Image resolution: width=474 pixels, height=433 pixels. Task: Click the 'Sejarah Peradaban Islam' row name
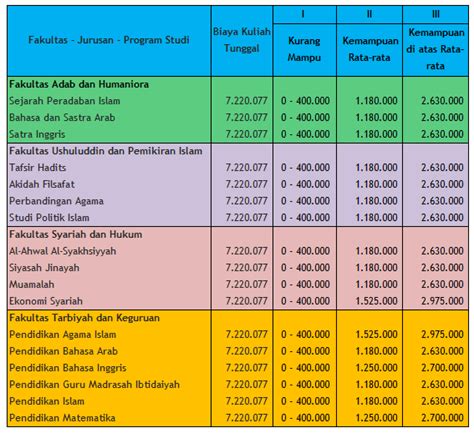click(65, 101)
